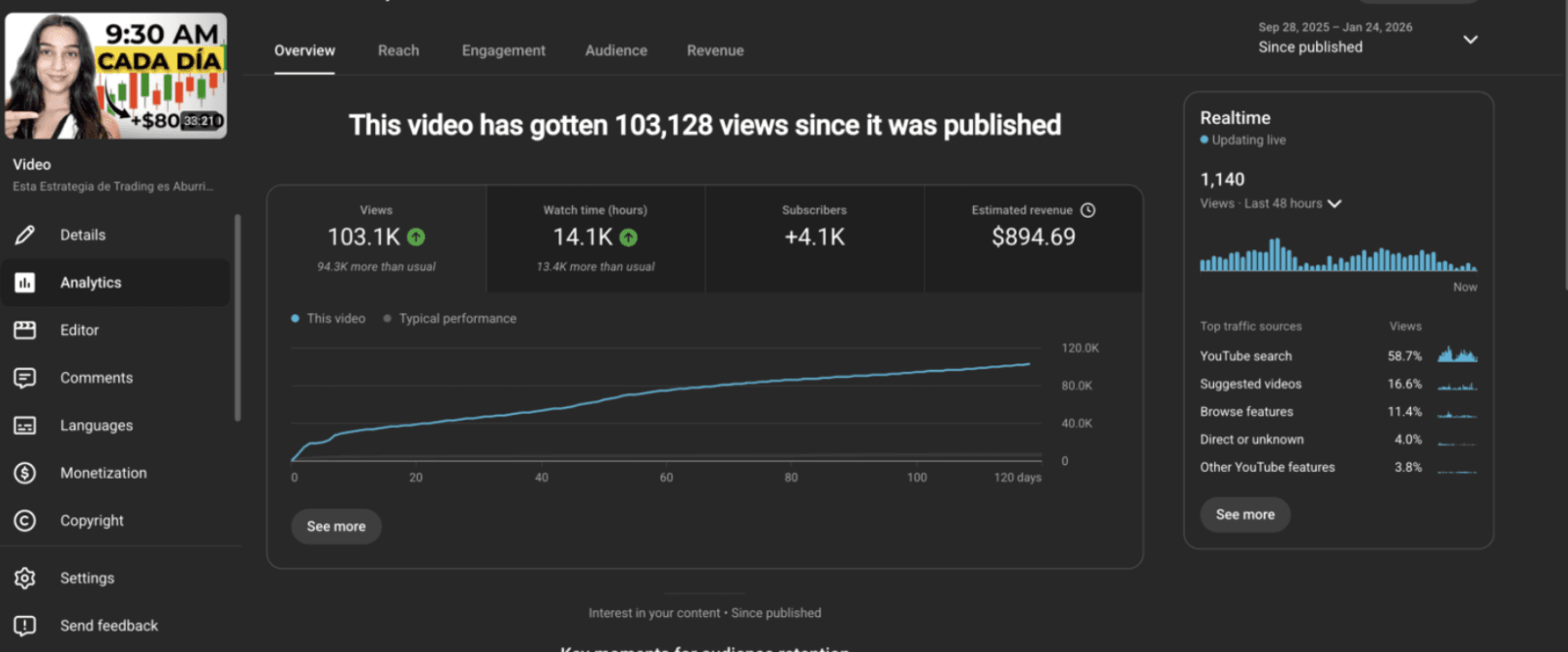
Task: Click the Details pencil icon
Action: click(25, 234)
